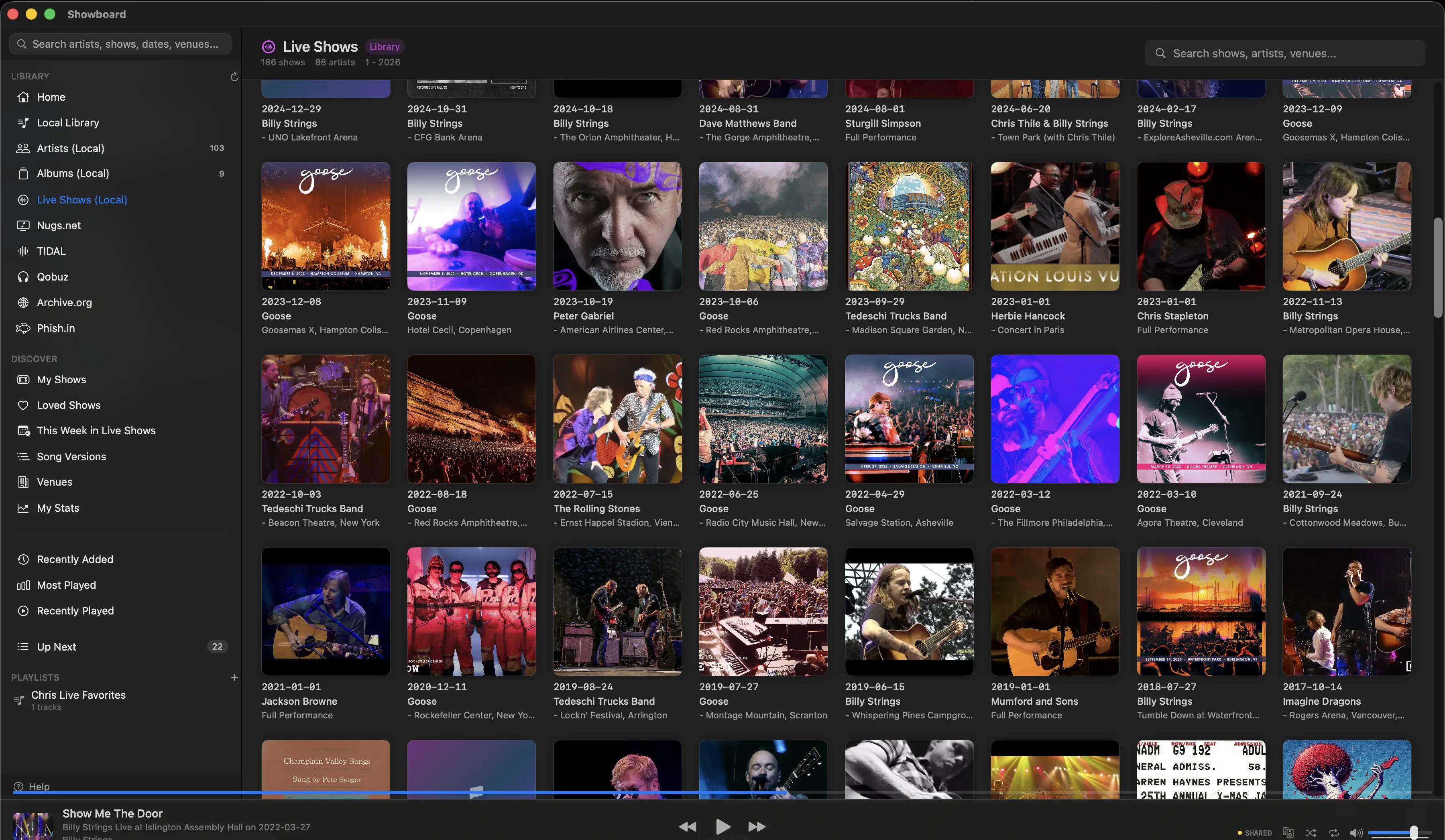Open My Shows in the Discover section

60,379
